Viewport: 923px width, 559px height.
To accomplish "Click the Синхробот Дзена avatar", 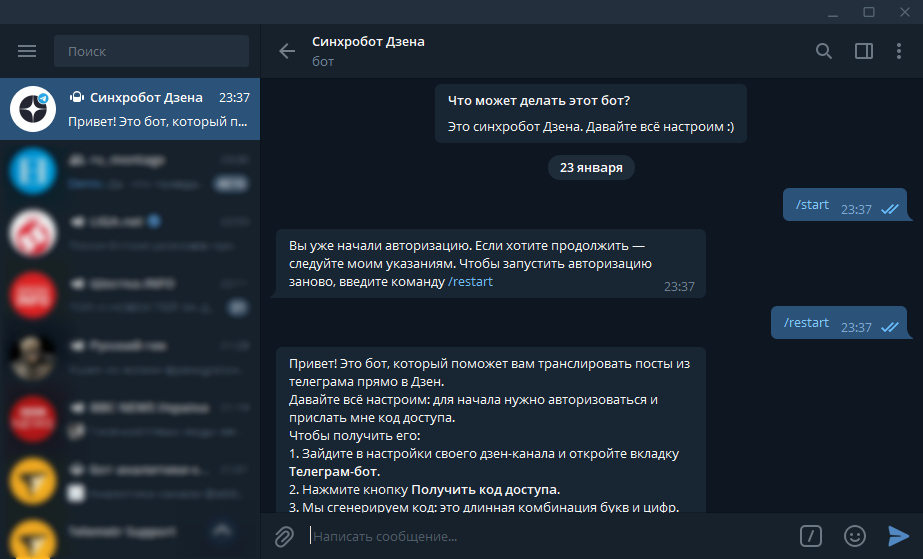I will [x=33, y=109].
